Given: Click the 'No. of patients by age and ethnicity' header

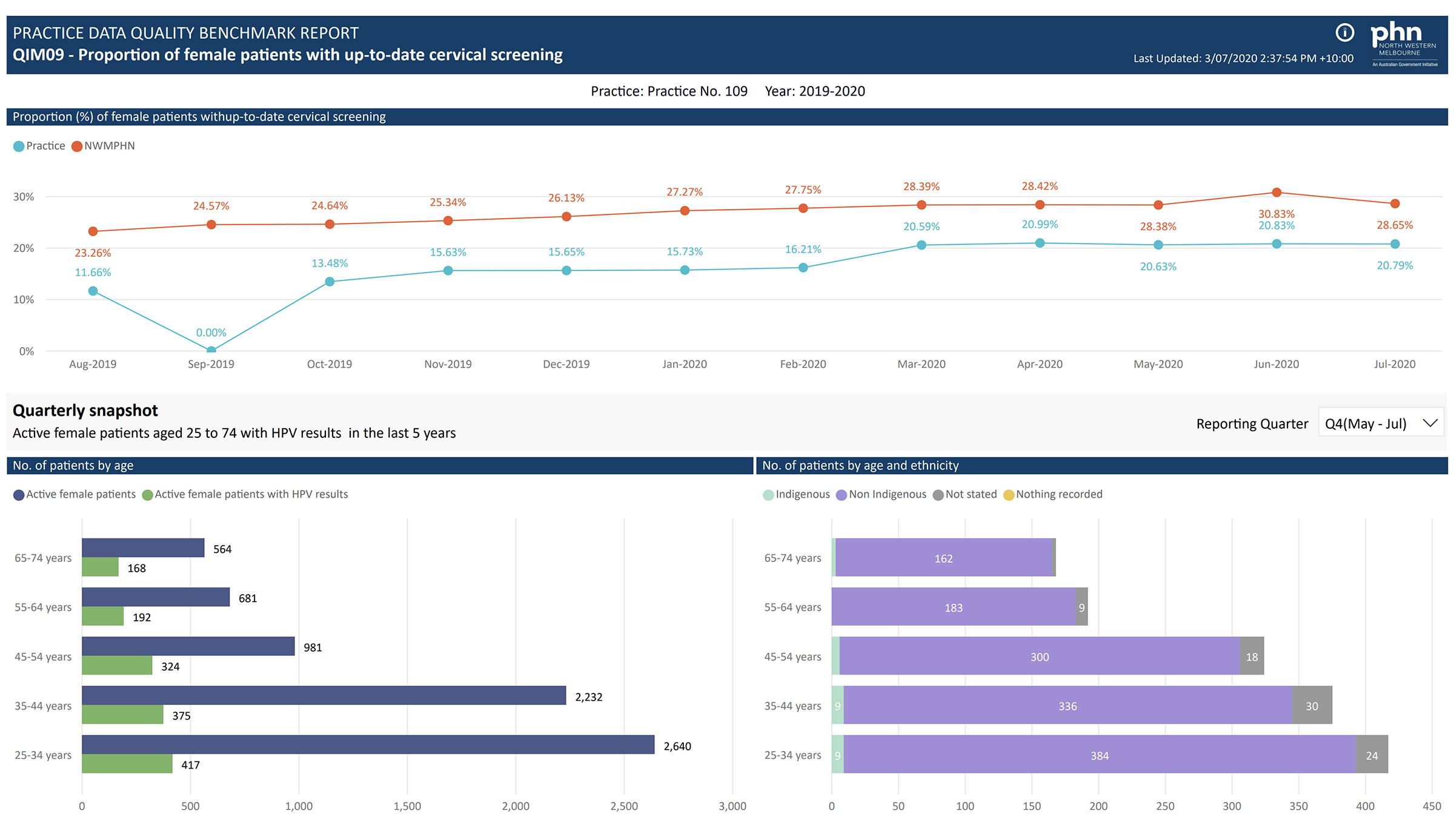Looking at the screenshot, I should pyautogui.click(x=860, y=465).
